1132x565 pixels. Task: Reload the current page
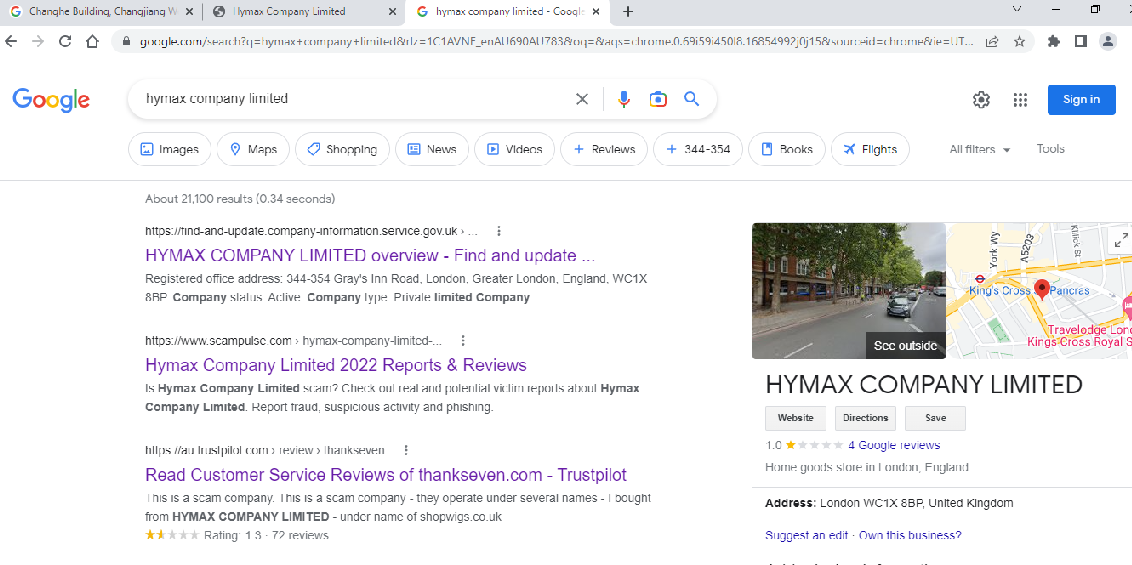pos(65,41)
